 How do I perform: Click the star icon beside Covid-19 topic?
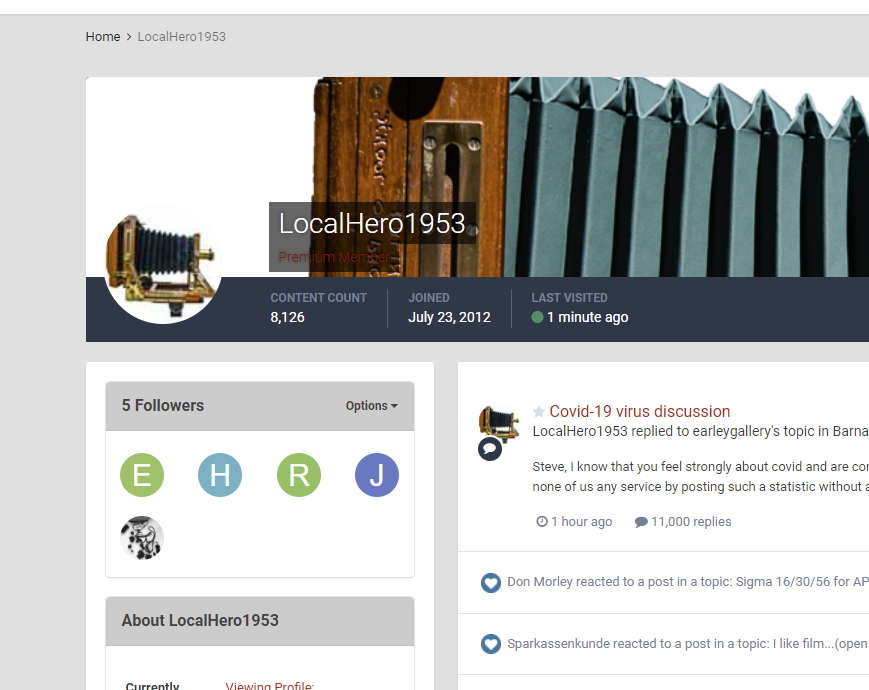pyautogui.click(x=539, y=412)
